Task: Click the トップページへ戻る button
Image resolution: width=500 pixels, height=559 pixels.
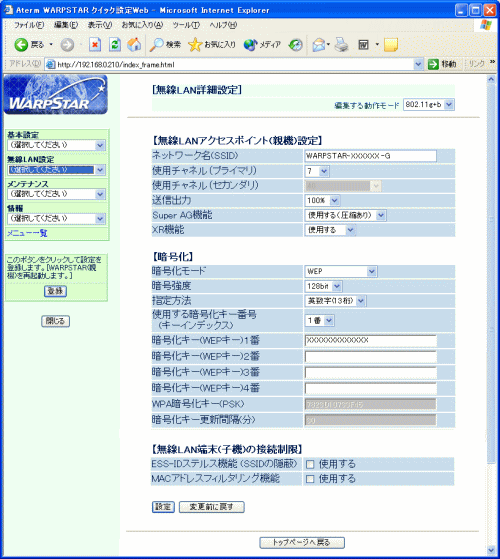Action: pyautogui.click(x=301, y=543)
